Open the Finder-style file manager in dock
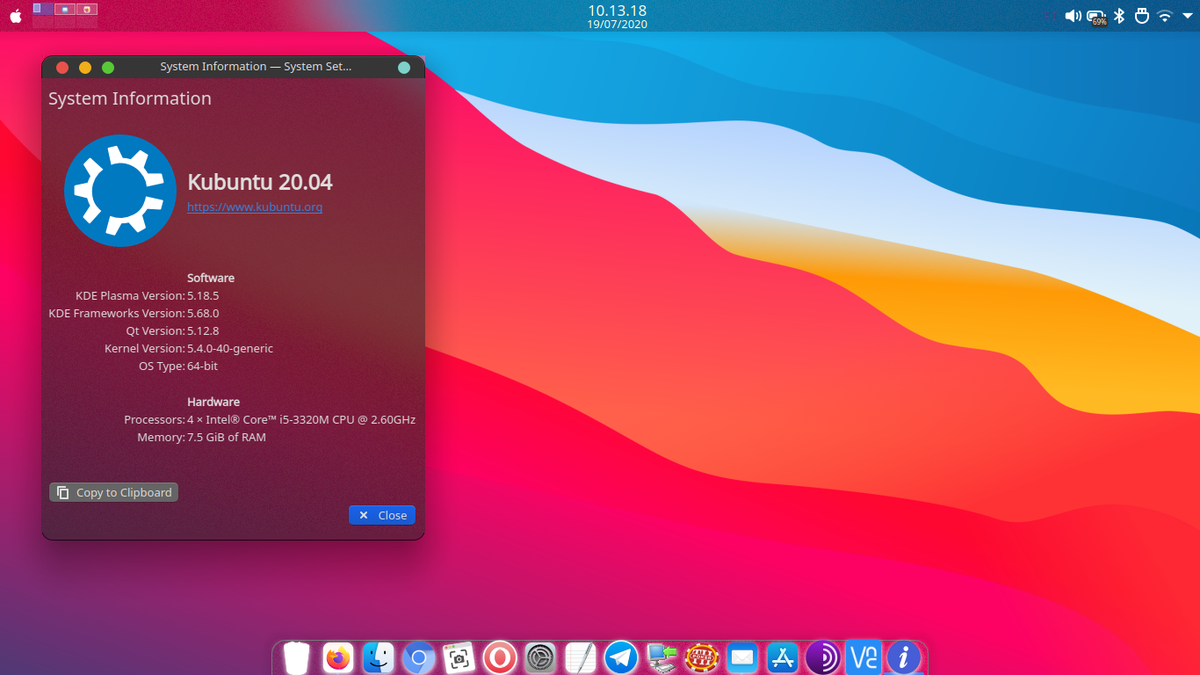Image resolution: width=1200 pixels, height=675 pixels. pos(379,657)
